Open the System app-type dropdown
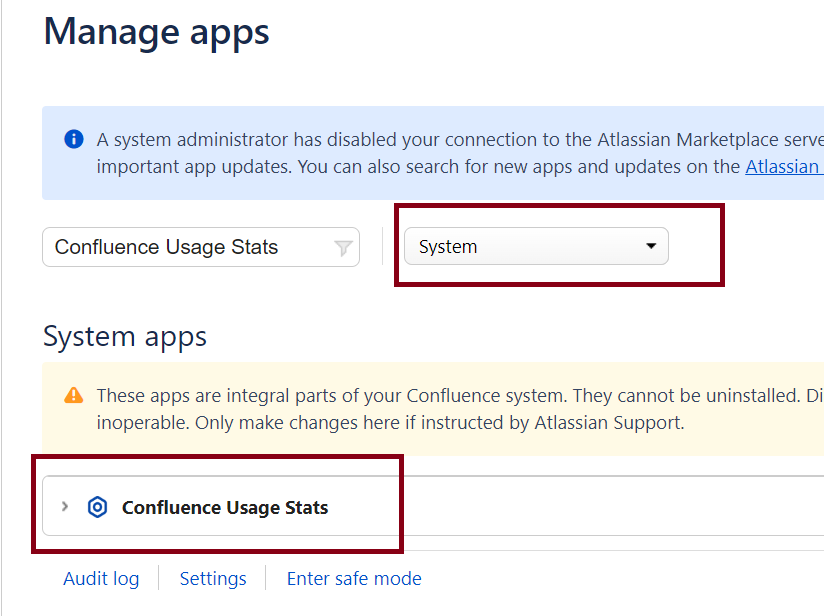Screen dimensions: 824x616 (535, 247)
